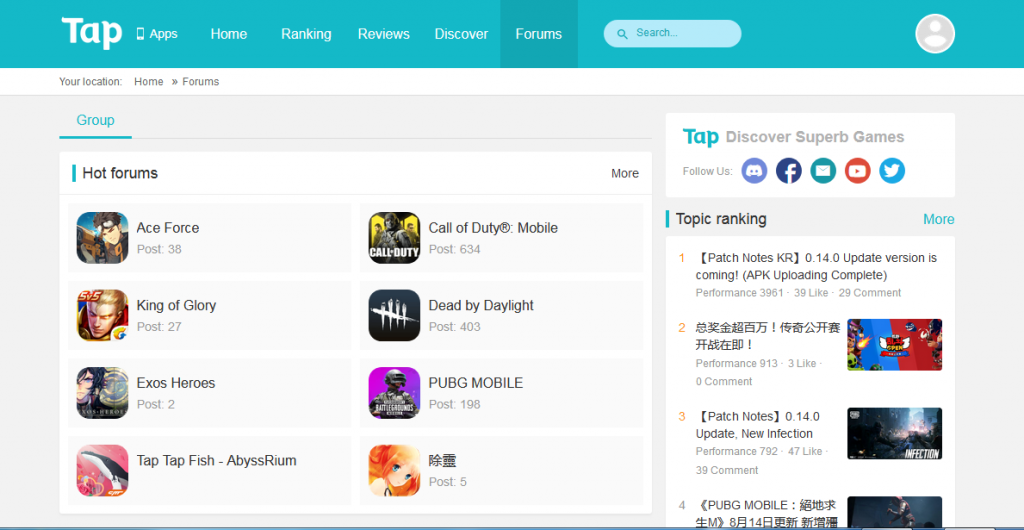
Task: Open the 总奖金超百万 topic title
Action: coord(767,336)
